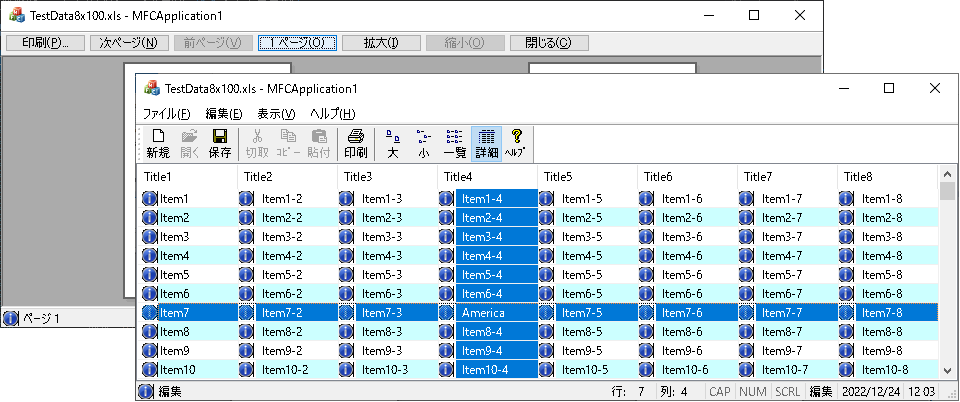Click the info icon beside Item10
The height and width of the screenshot is (402, 960).
(x=150, y=370)
